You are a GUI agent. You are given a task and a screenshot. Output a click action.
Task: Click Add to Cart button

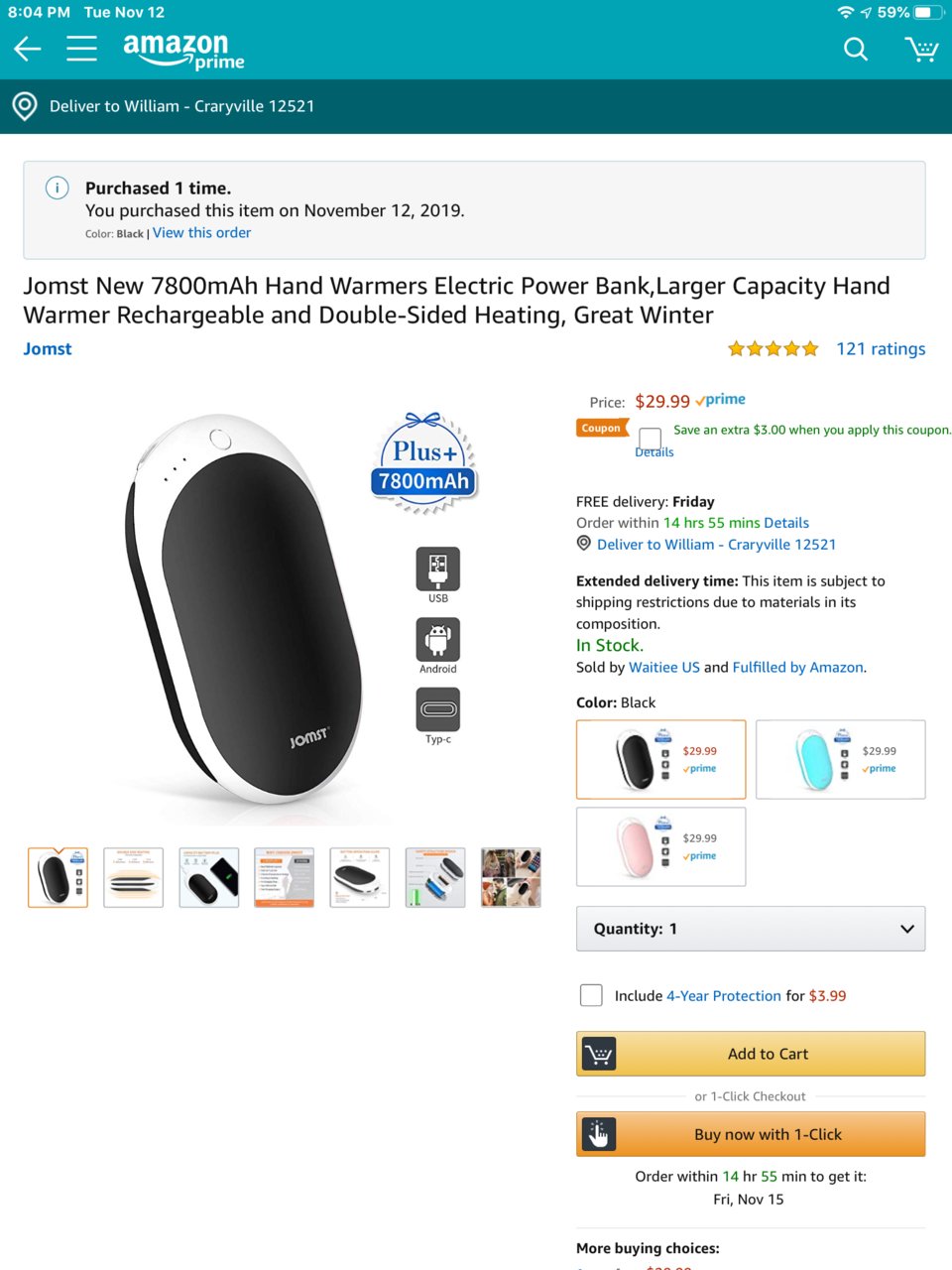[751, 1054]
